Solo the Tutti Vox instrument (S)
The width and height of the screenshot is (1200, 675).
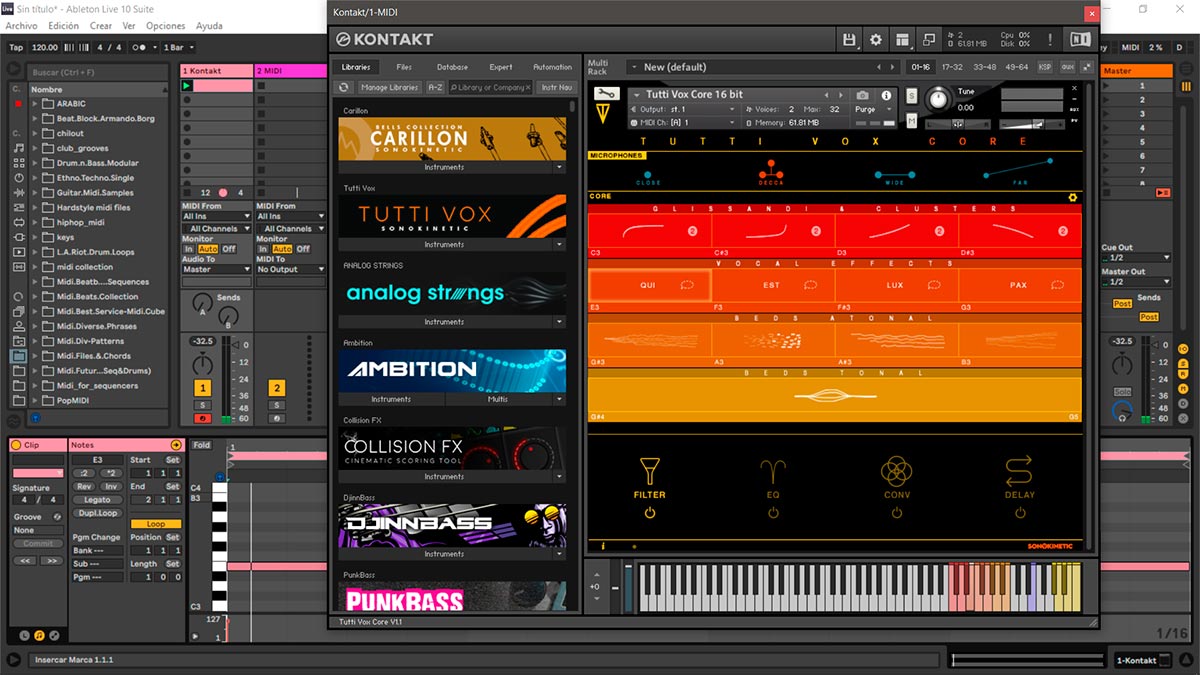[911, 96]
